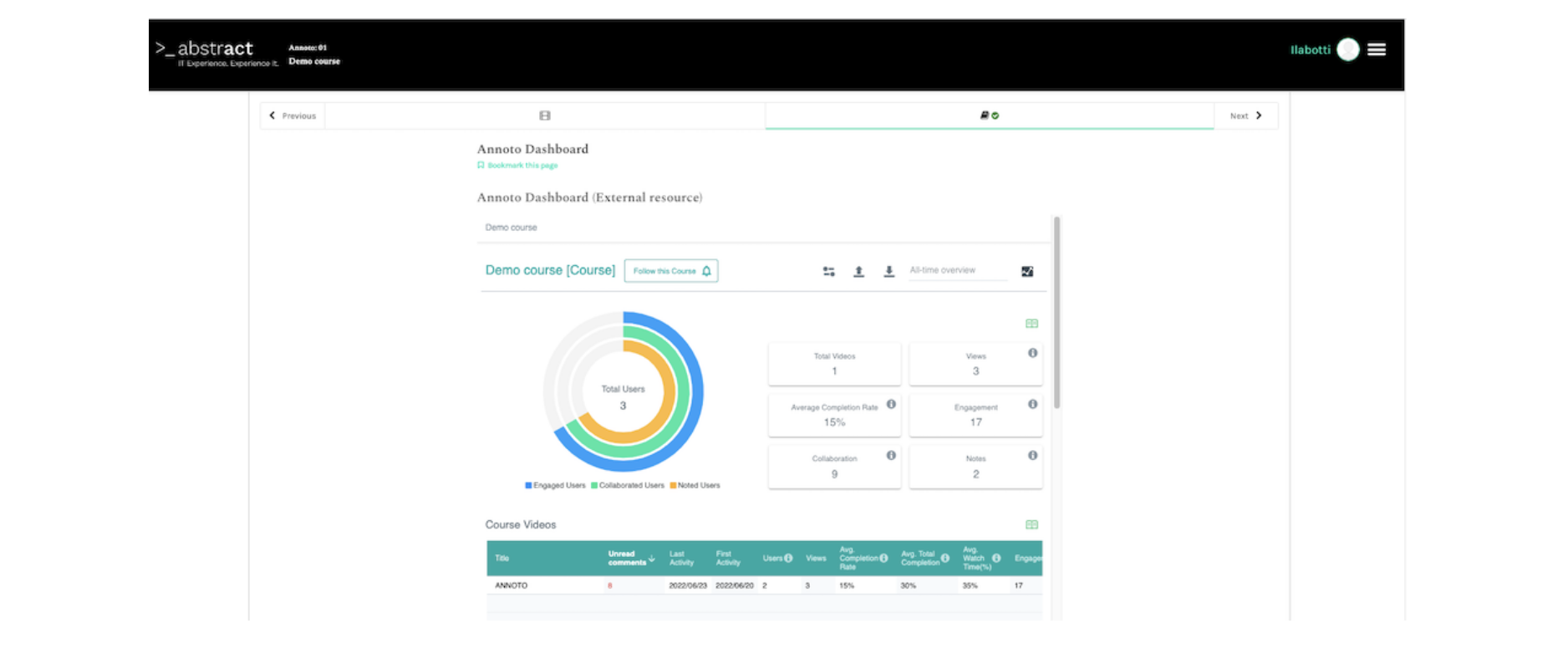Click the Follow this Course button
1568x649 pixels.
[671, 271]
